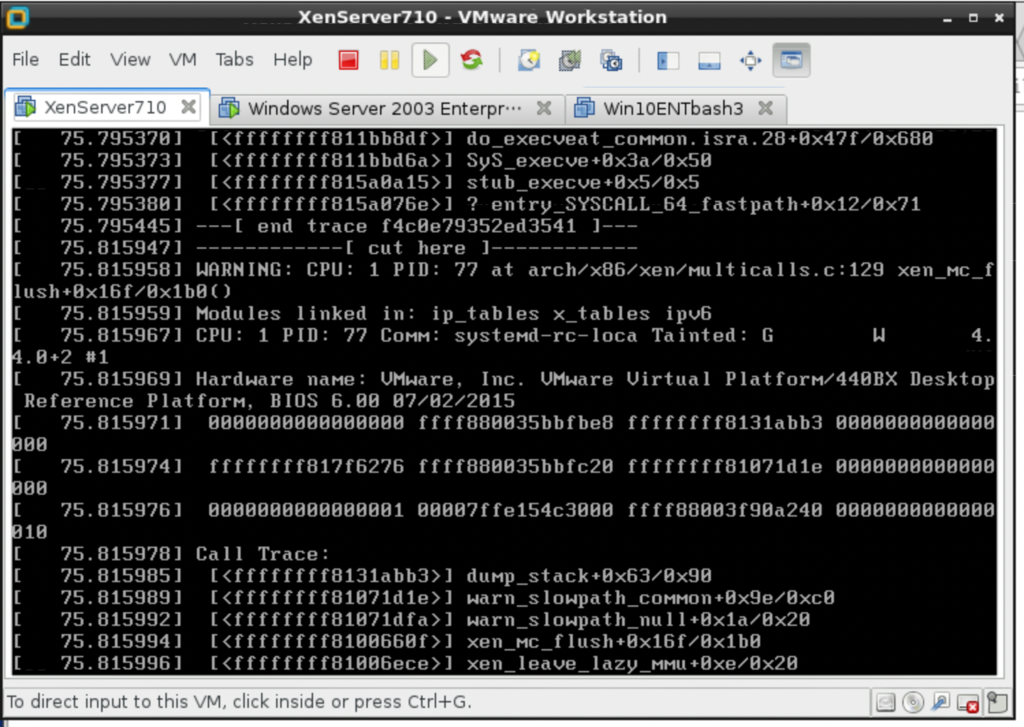Power off VM with red stop icon
The height and width of the screenshot is (727, 1024).
[x=349, y=60]
